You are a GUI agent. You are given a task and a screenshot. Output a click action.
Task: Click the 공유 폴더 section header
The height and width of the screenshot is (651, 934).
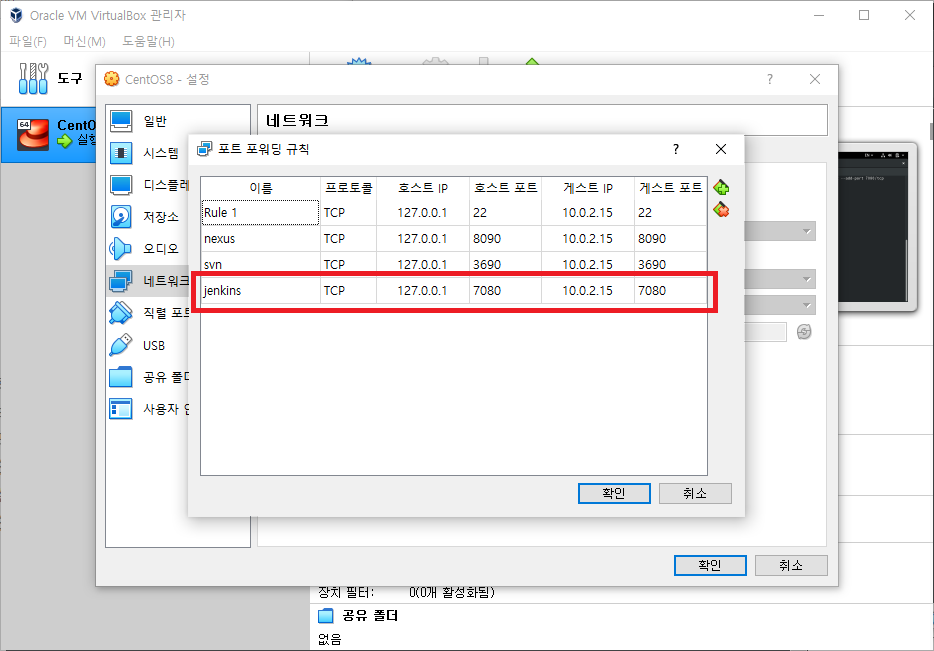pyautogui.click(x=370, y=615)
